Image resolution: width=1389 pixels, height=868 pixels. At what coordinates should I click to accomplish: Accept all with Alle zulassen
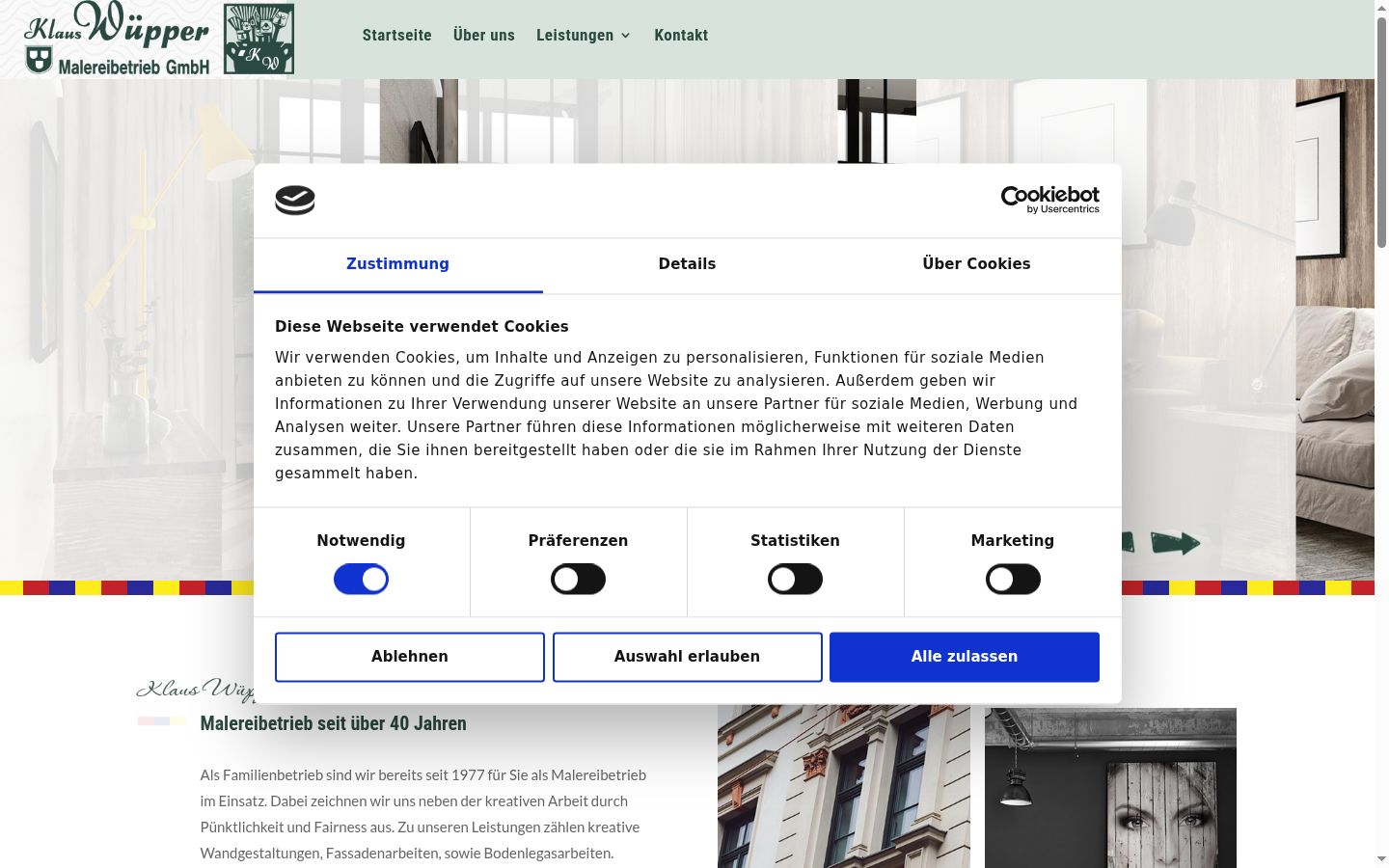coord(965,657)
